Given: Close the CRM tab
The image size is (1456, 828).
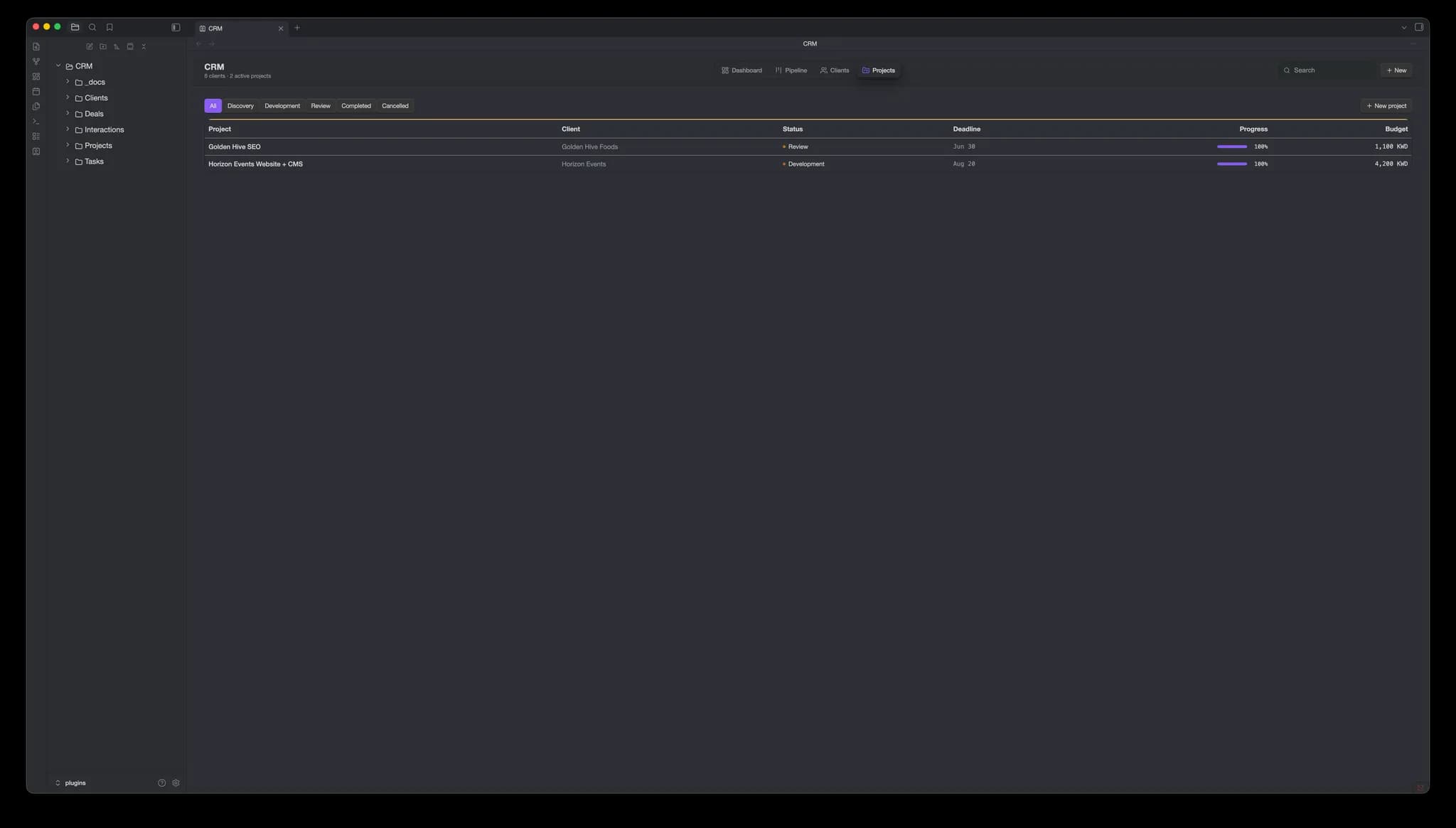Looking at the screenshot, I should coord(281,28).
